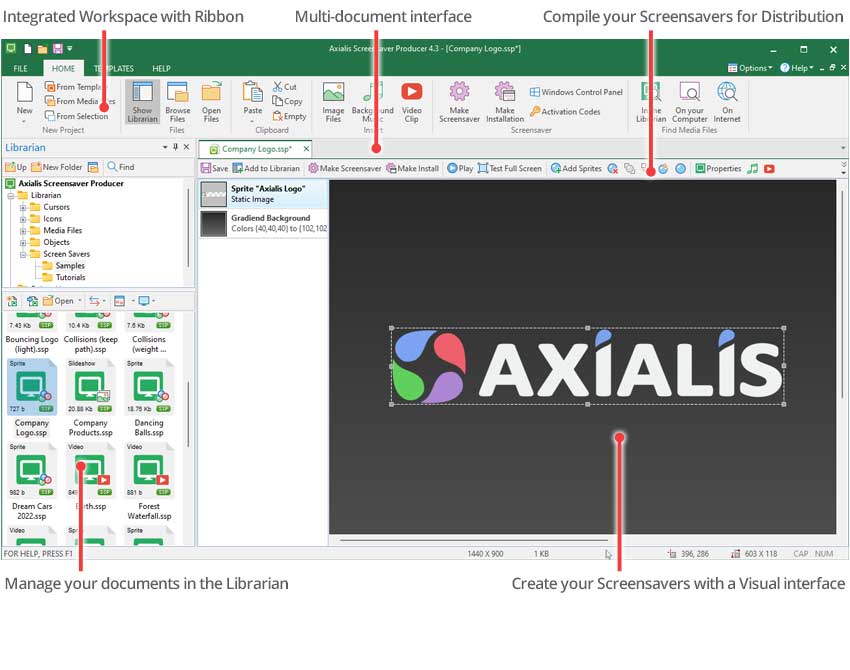Click Find in the Librarian toolbar
This screenshot has height=670, width=850.
(x=120, y=167)
